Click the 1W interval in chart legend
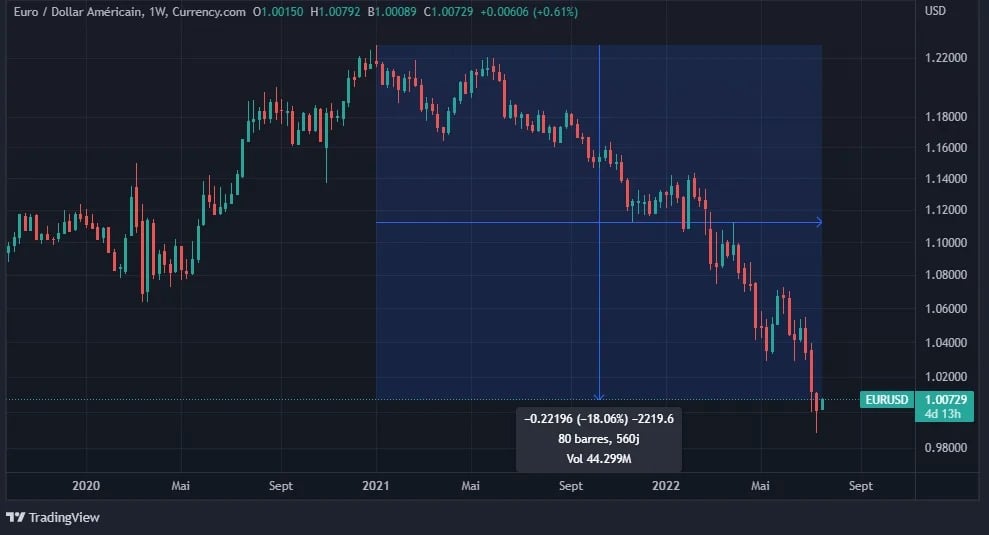Screen dimensions: 989x535 coord(156,11)
